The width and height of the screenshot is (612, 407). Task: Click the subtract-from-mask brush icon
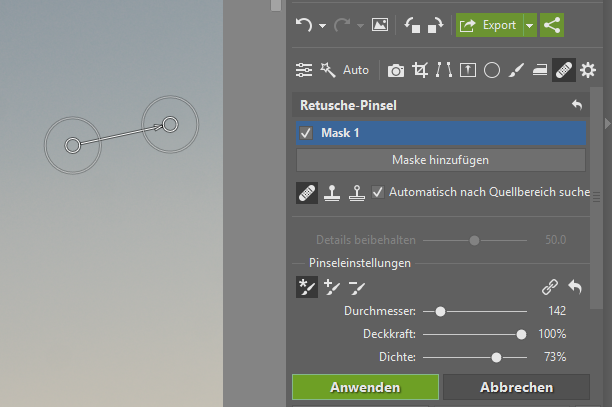pyautogui.click(x=357, y=287)
